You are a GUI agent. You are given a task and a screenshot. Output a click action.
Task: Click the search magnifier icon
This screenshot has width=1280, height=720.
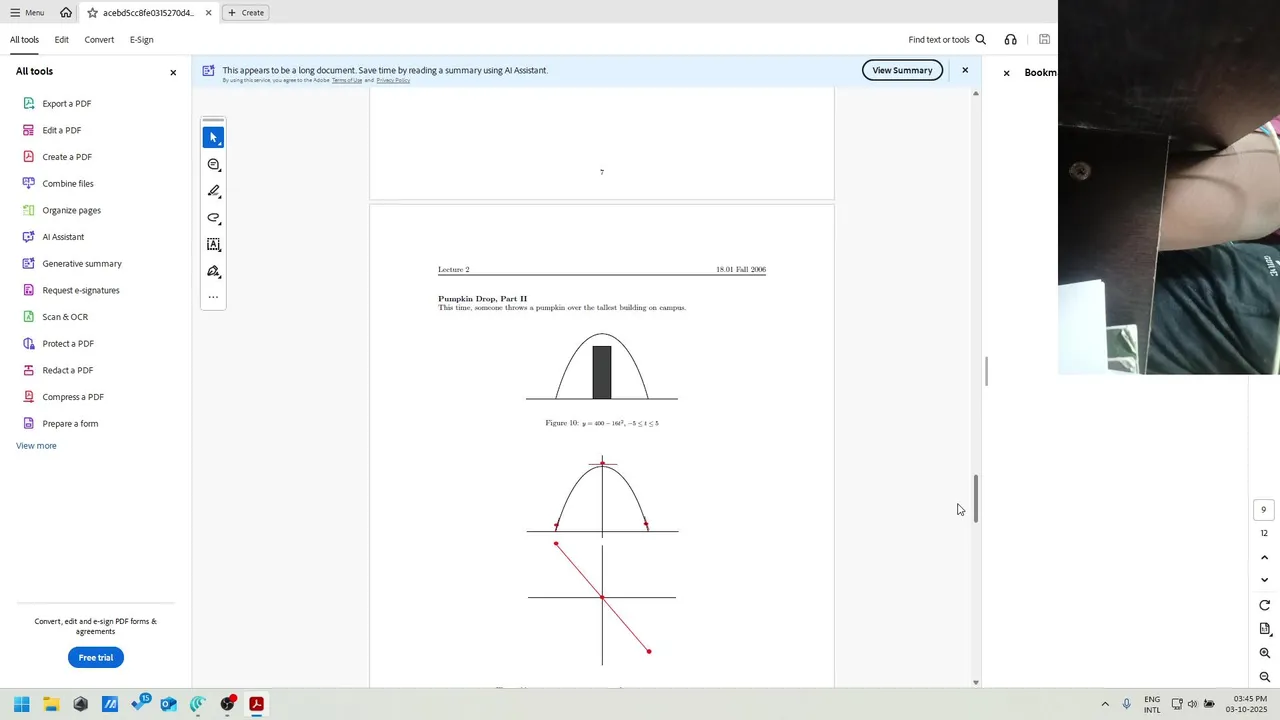point(980,40)
